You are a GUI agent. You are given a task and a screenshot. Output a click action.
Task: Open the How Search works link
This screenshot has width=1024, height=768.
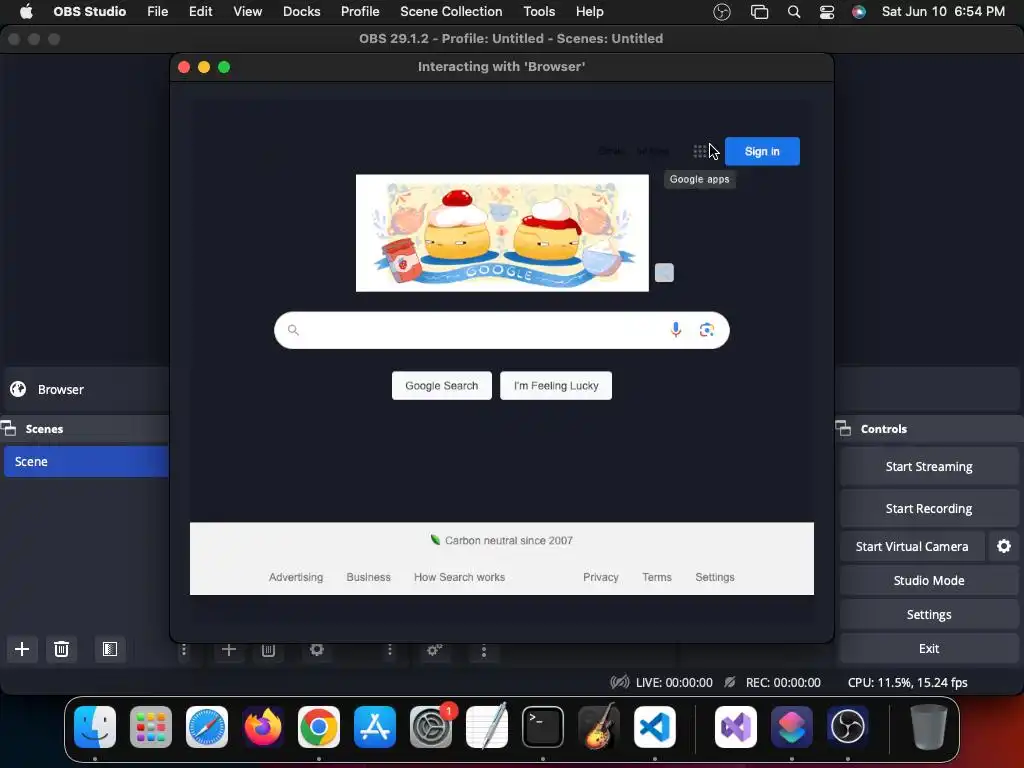pyautogui.click(x=459, y=577)
